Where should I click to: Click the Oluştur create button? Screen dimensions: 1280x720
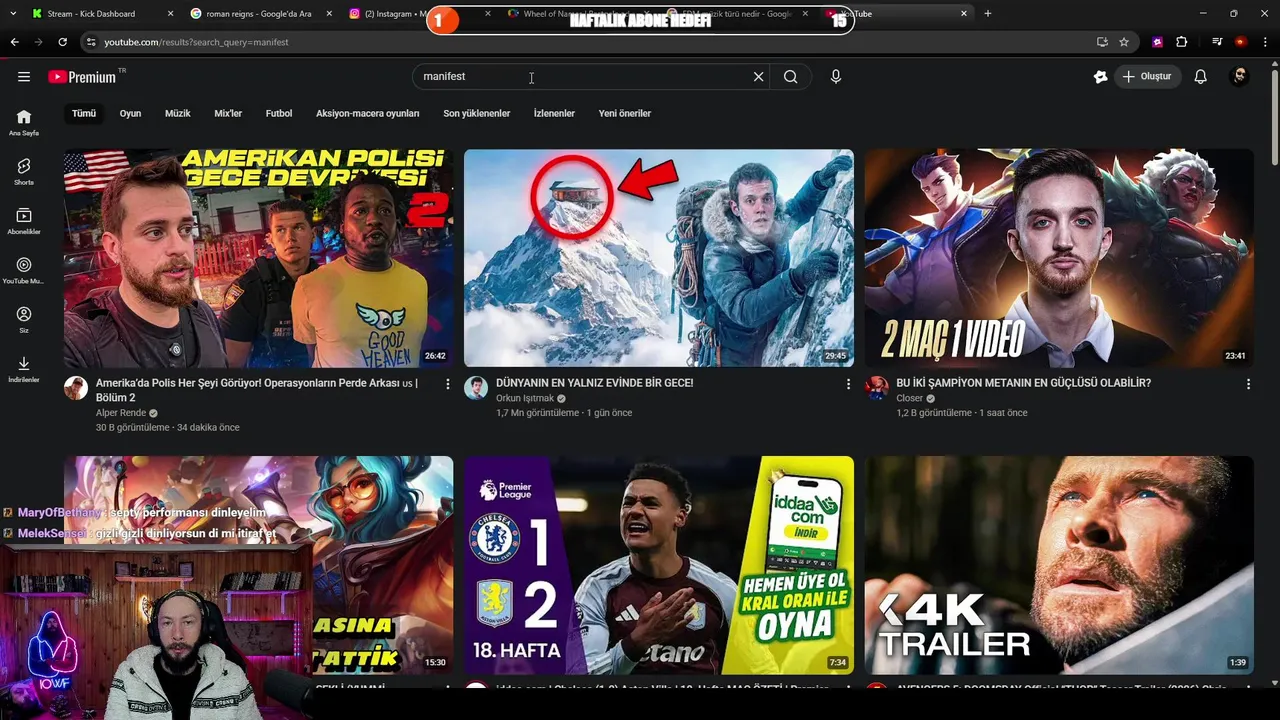tap(1147, 77)
